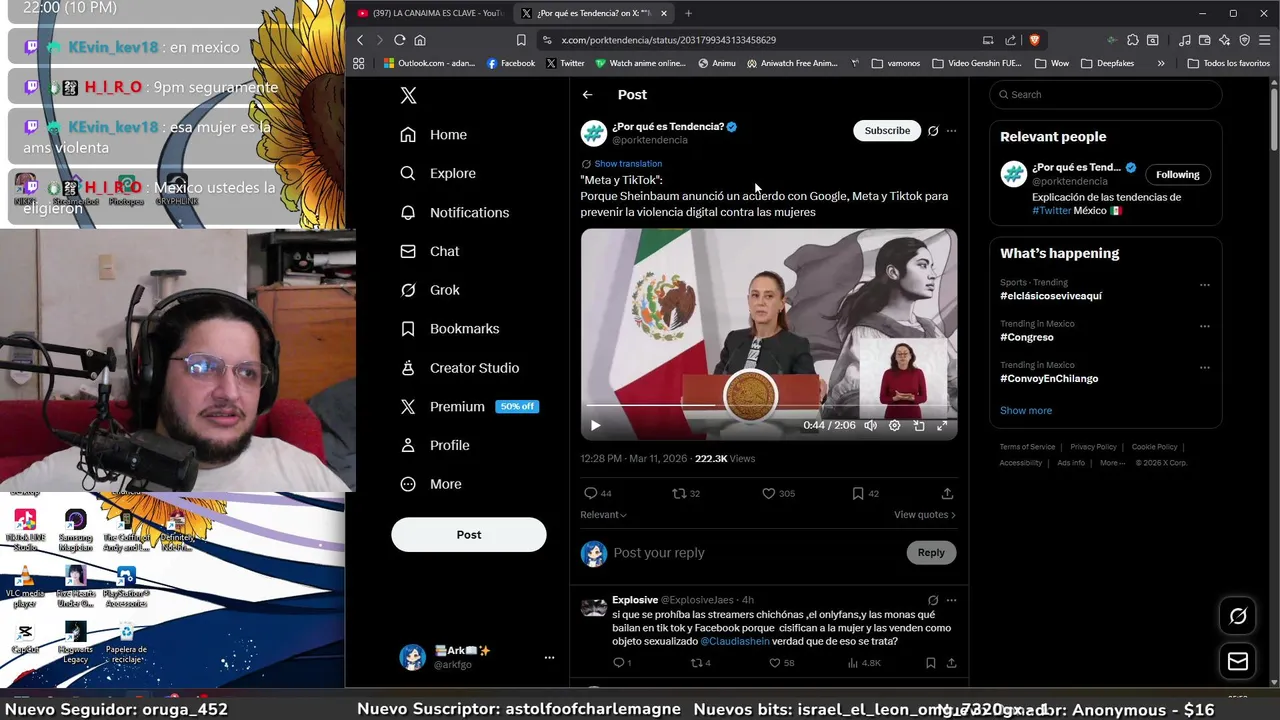The height and width of the screenshot is (720, 1280).
Task: Open Bookmarks in X sidebar
Action: tap(449, 328)
